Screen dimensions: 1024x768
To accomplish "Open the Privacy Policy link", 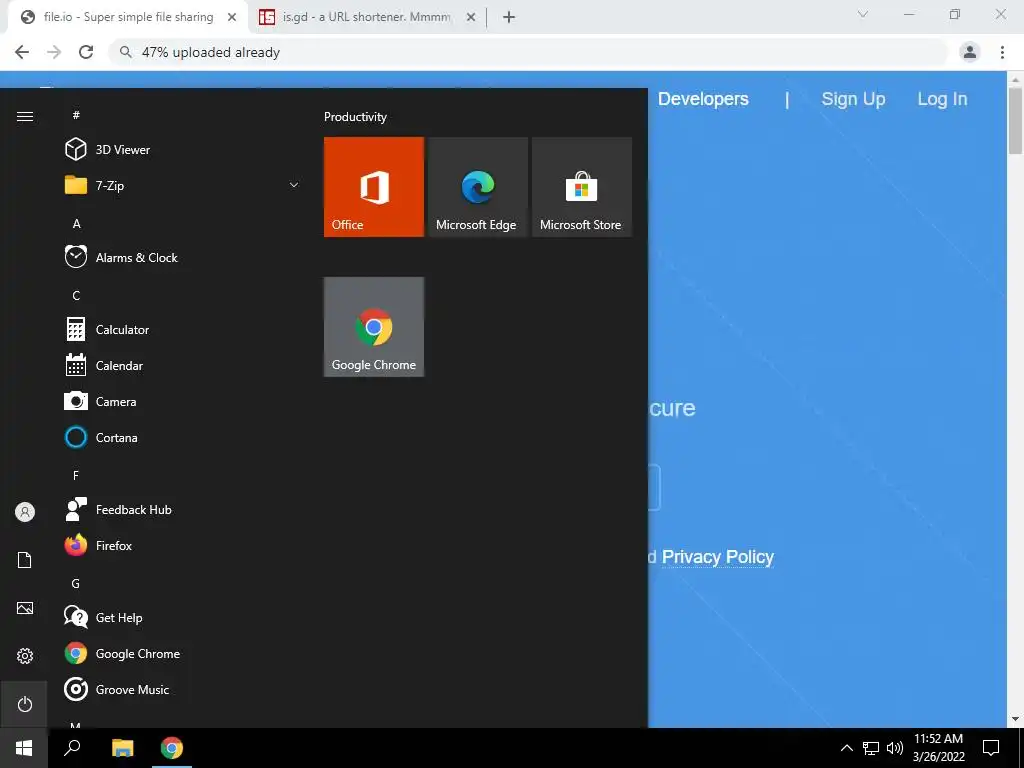I will click(718, 556).
